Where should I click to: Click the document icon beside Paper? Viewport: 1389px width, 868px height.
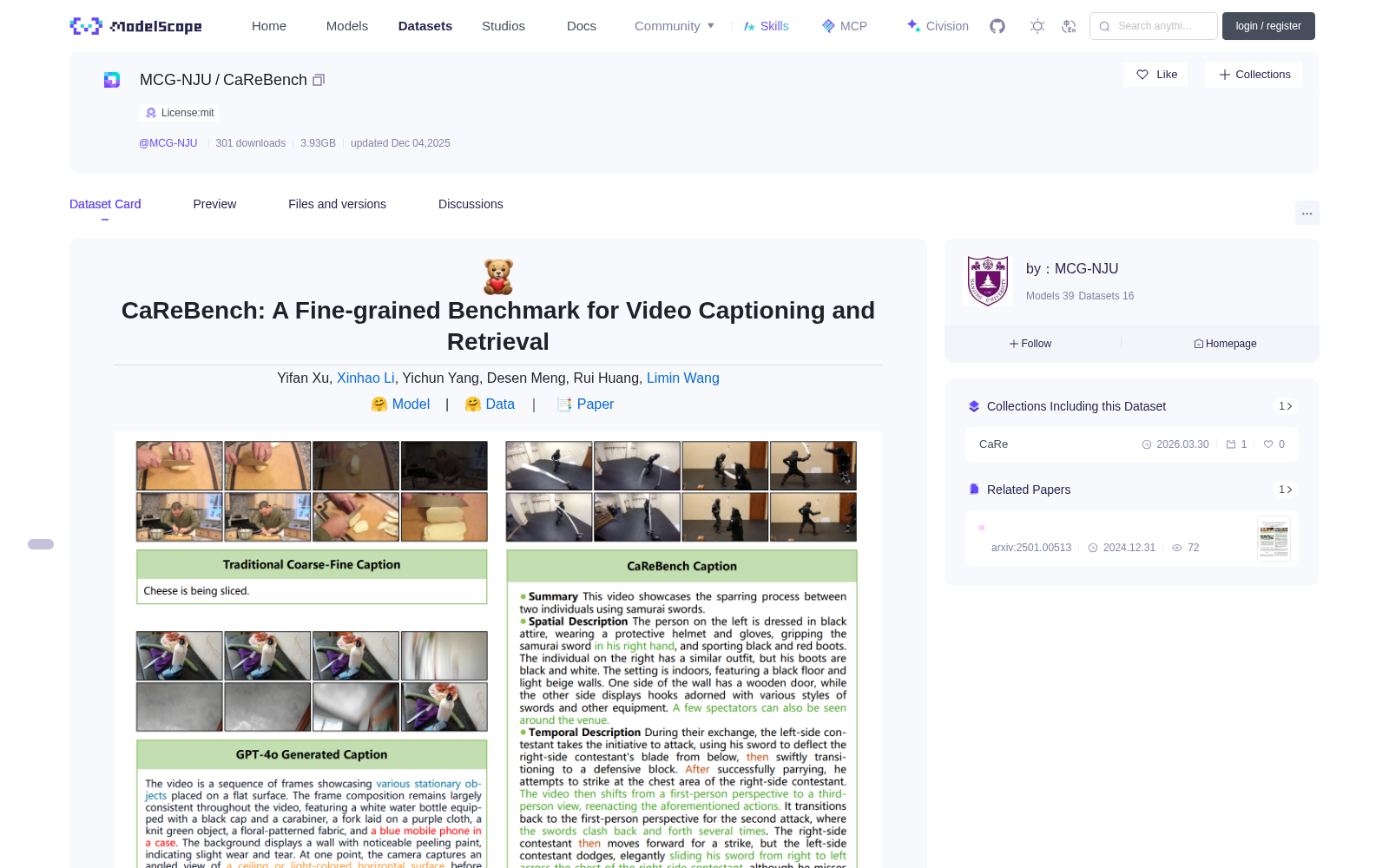coord(564,404)
